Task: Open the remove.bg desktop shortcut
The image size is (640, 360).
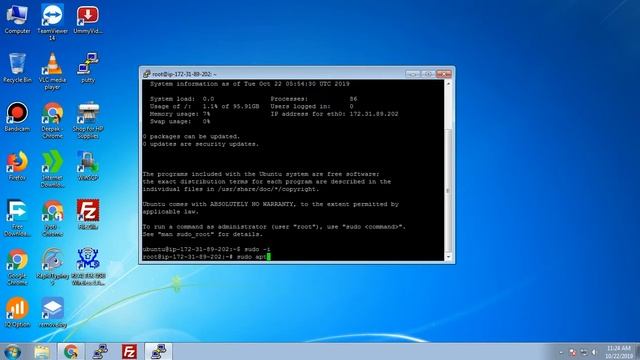Action: click(x=52, y=313)
